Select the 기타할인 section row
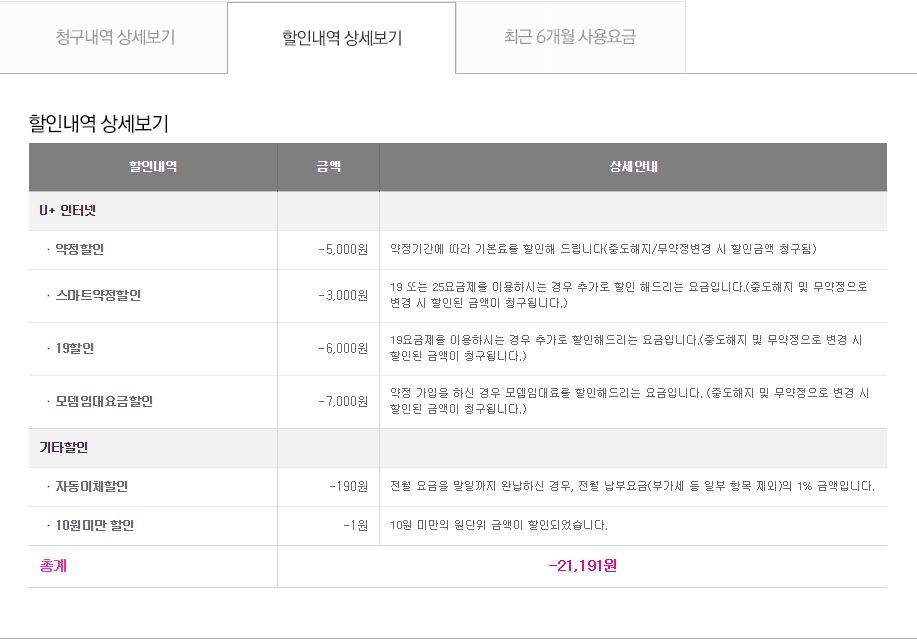 tap(64, 447)
